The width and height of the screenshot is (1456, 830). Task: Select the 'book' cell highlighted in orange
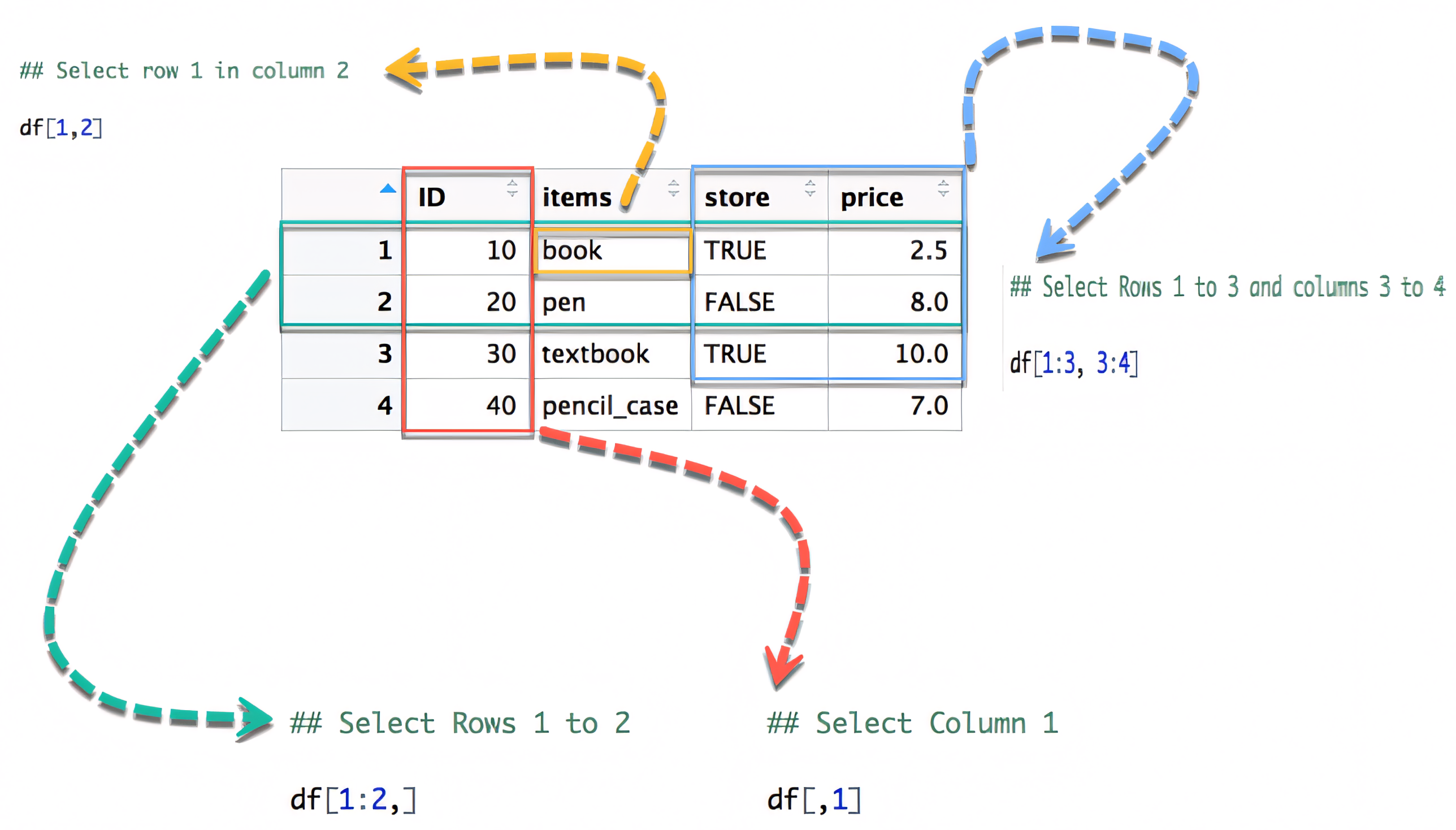(x=612, y=251)
